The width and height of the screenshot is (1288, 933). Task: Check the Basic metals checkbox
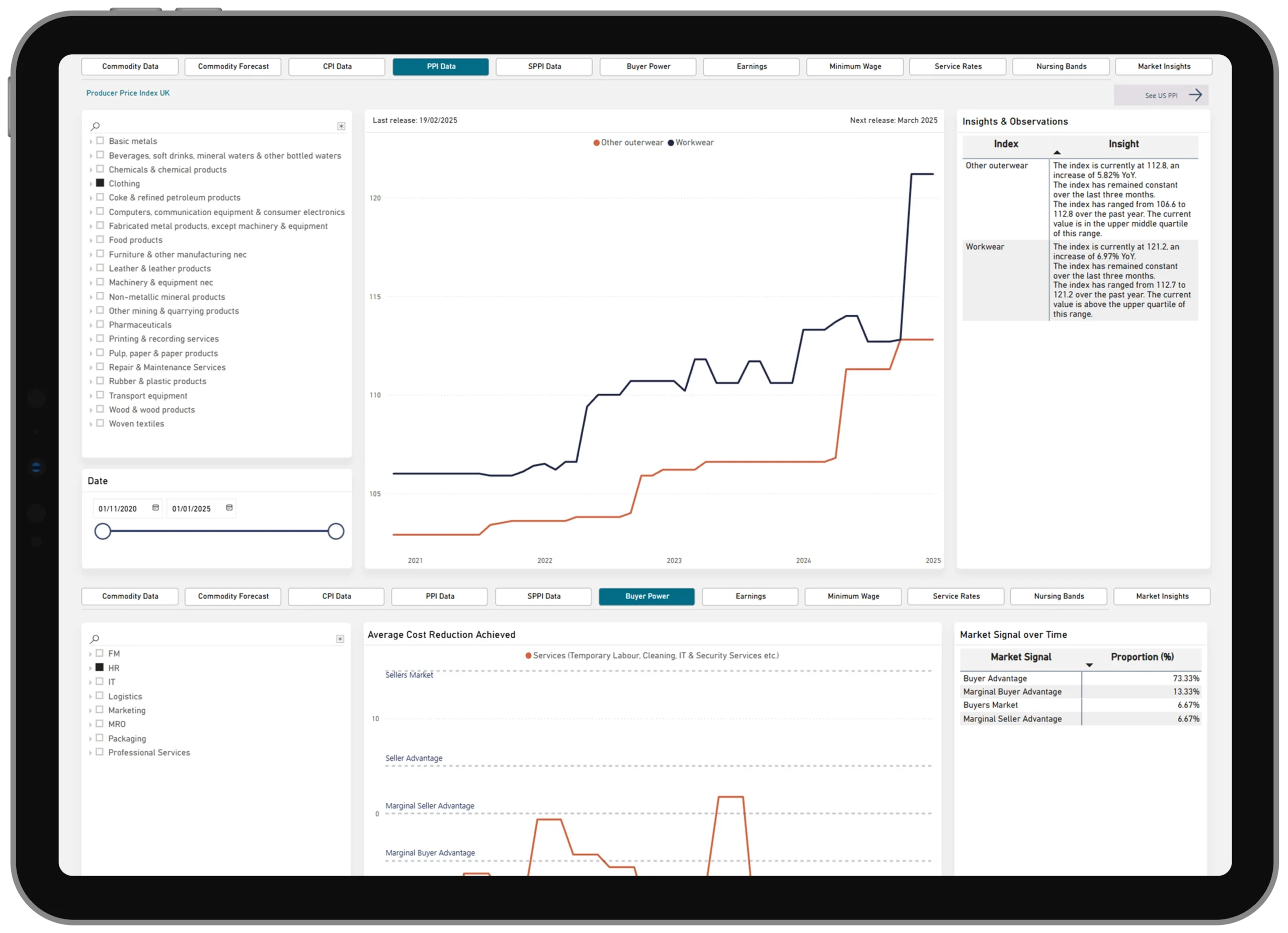coord(100,141)
